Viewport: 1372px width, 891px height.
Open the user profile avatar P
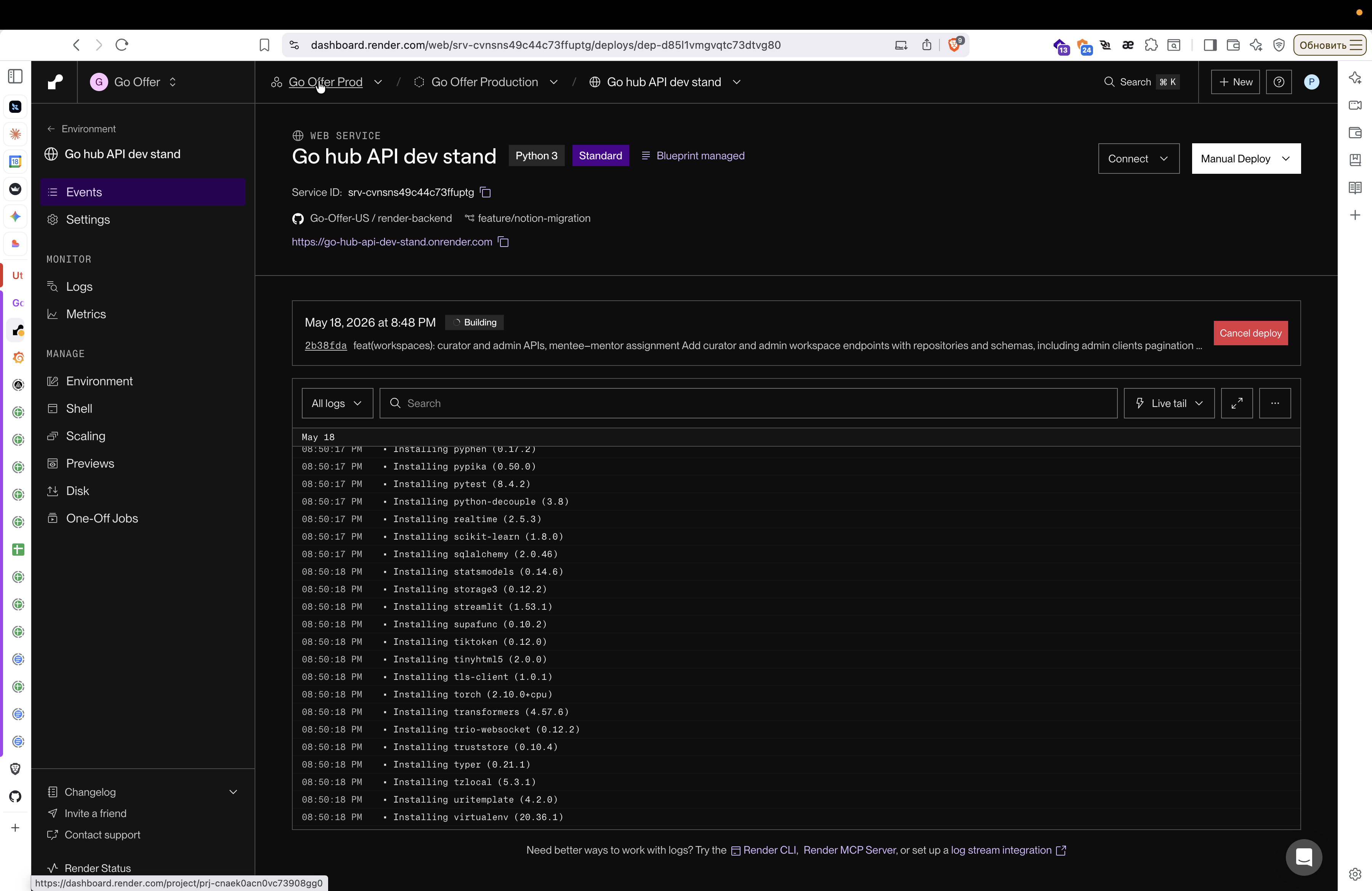(1311, 82)
